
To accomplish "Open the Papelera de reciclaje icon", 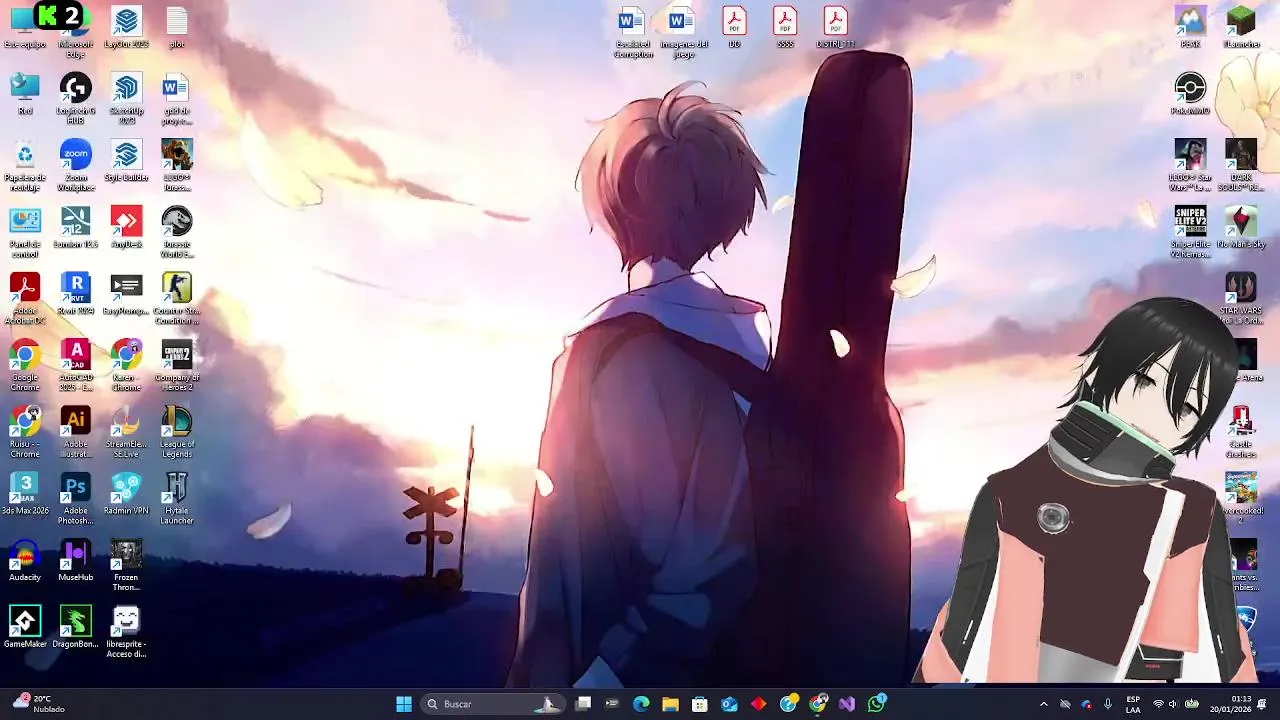I will 25,166.
